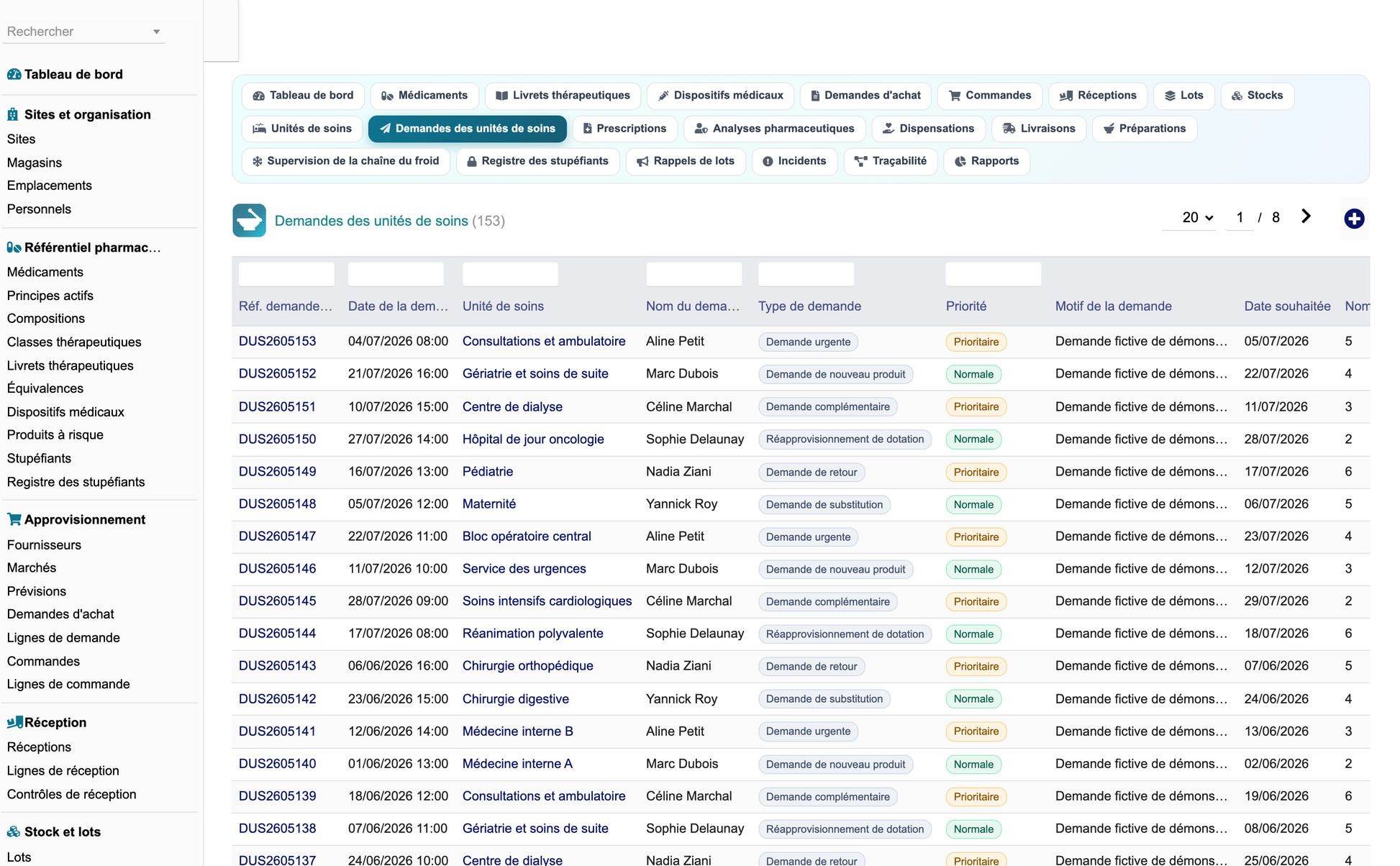The image size is (1400, 866).
Task: Open the Unités de soins tab
Action: [302, 129]
